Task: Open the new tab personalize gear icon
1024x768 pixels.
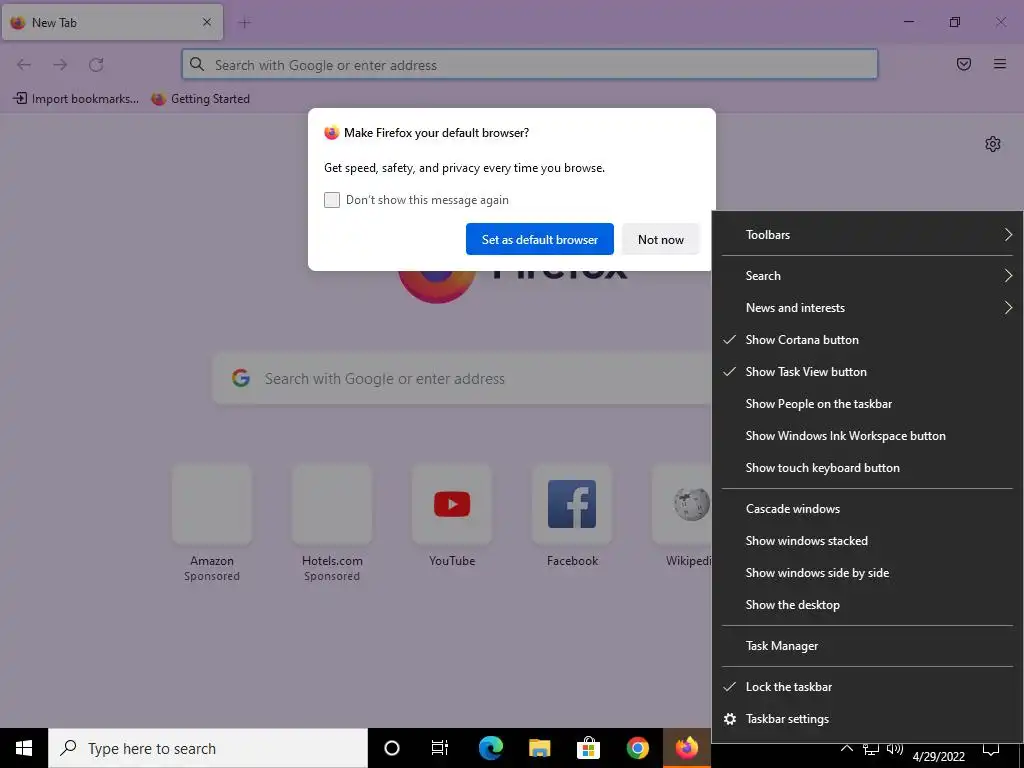Action: pos(993,144)
